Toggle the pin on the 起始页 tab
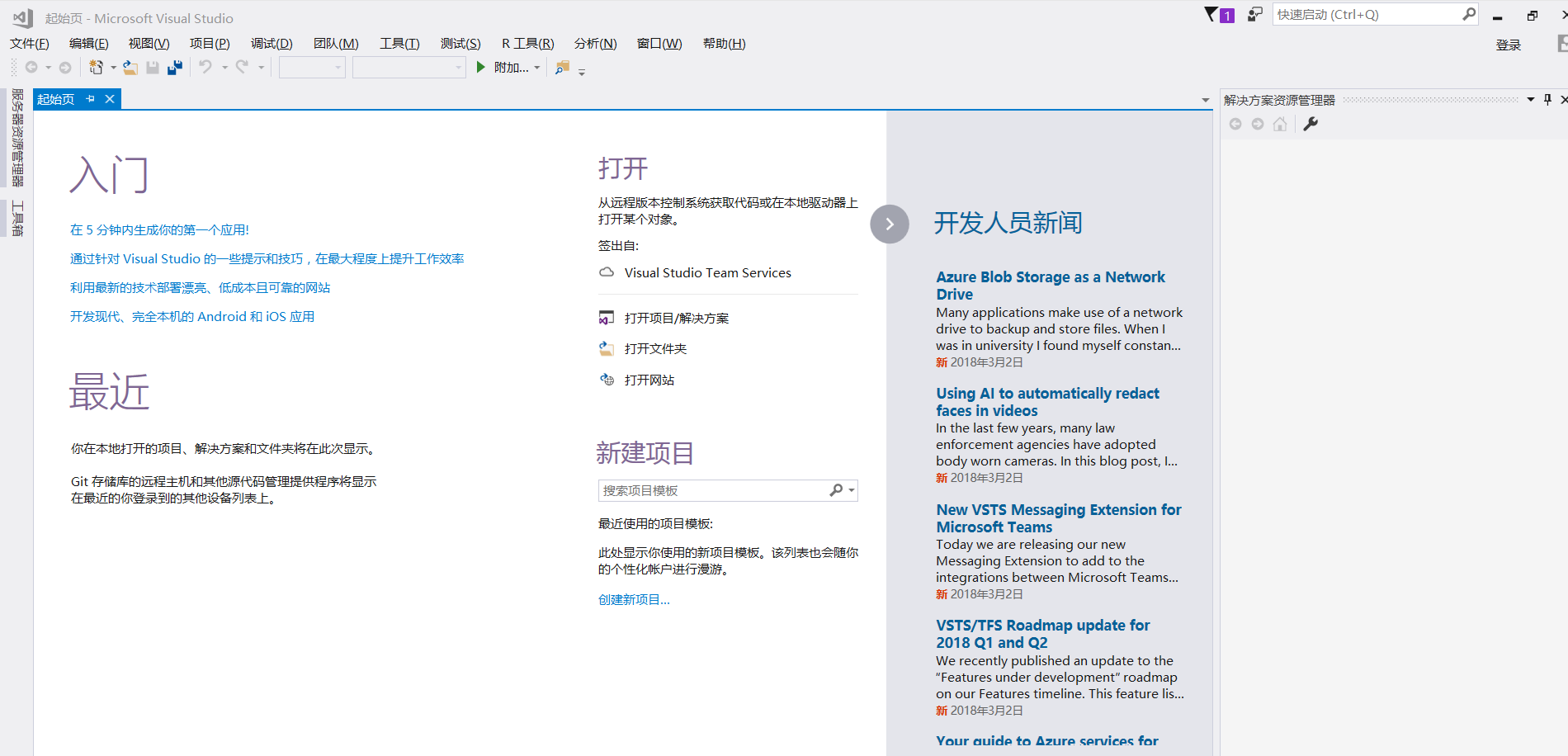The width and height of the screenshot is (1568, 756). (91, 99)
